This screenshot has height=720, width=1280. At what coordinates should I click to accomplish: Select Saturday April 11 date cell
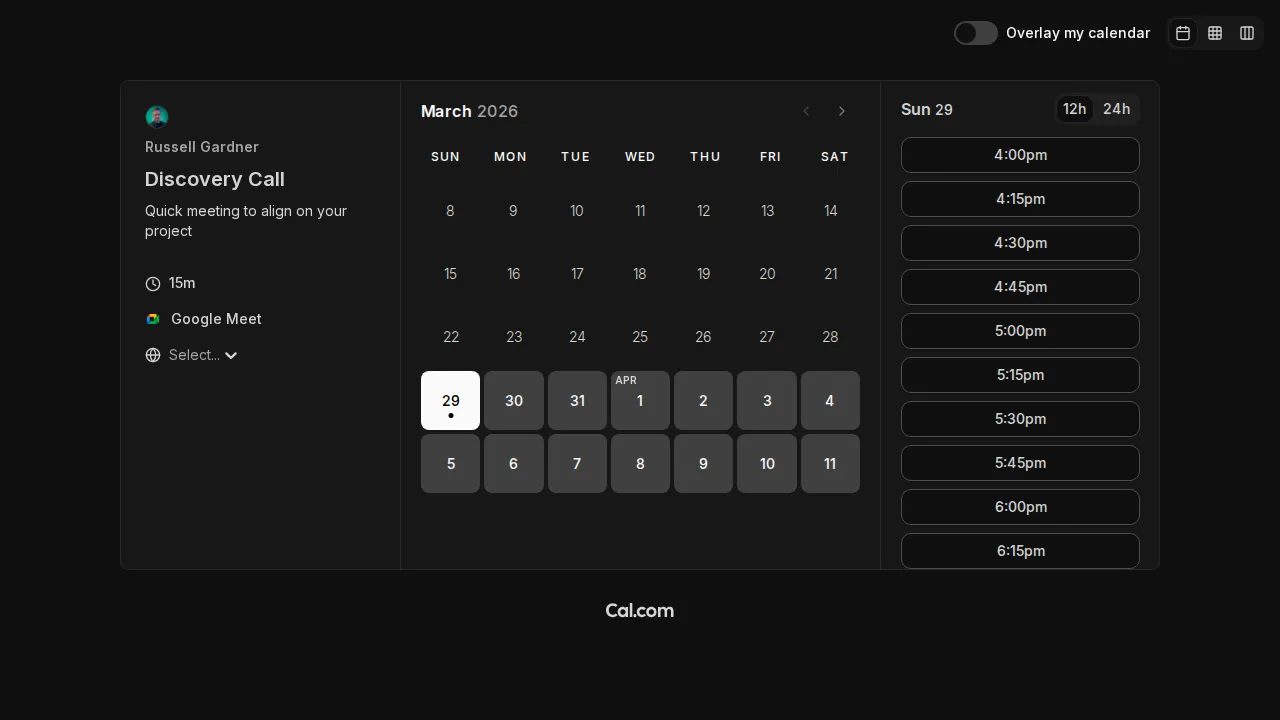[x=830, y=463]
